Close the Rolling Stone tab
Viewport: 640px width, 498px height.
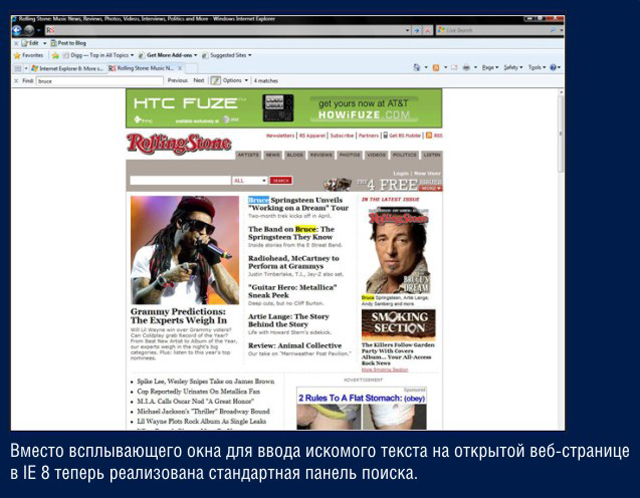[180, 68]
